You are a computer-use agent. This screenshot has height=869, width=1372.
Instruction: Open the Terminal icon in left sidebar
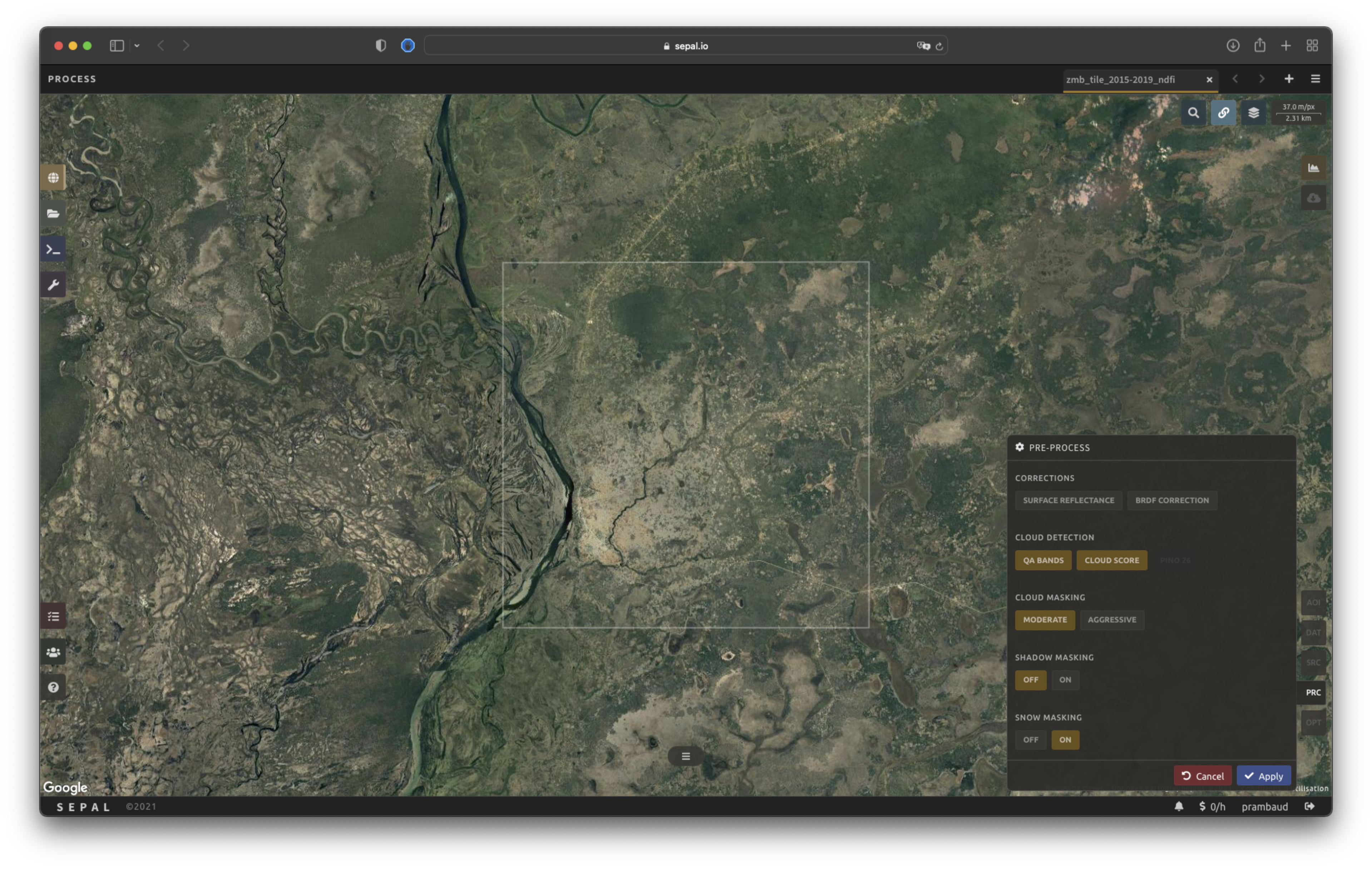click(53, 249)
